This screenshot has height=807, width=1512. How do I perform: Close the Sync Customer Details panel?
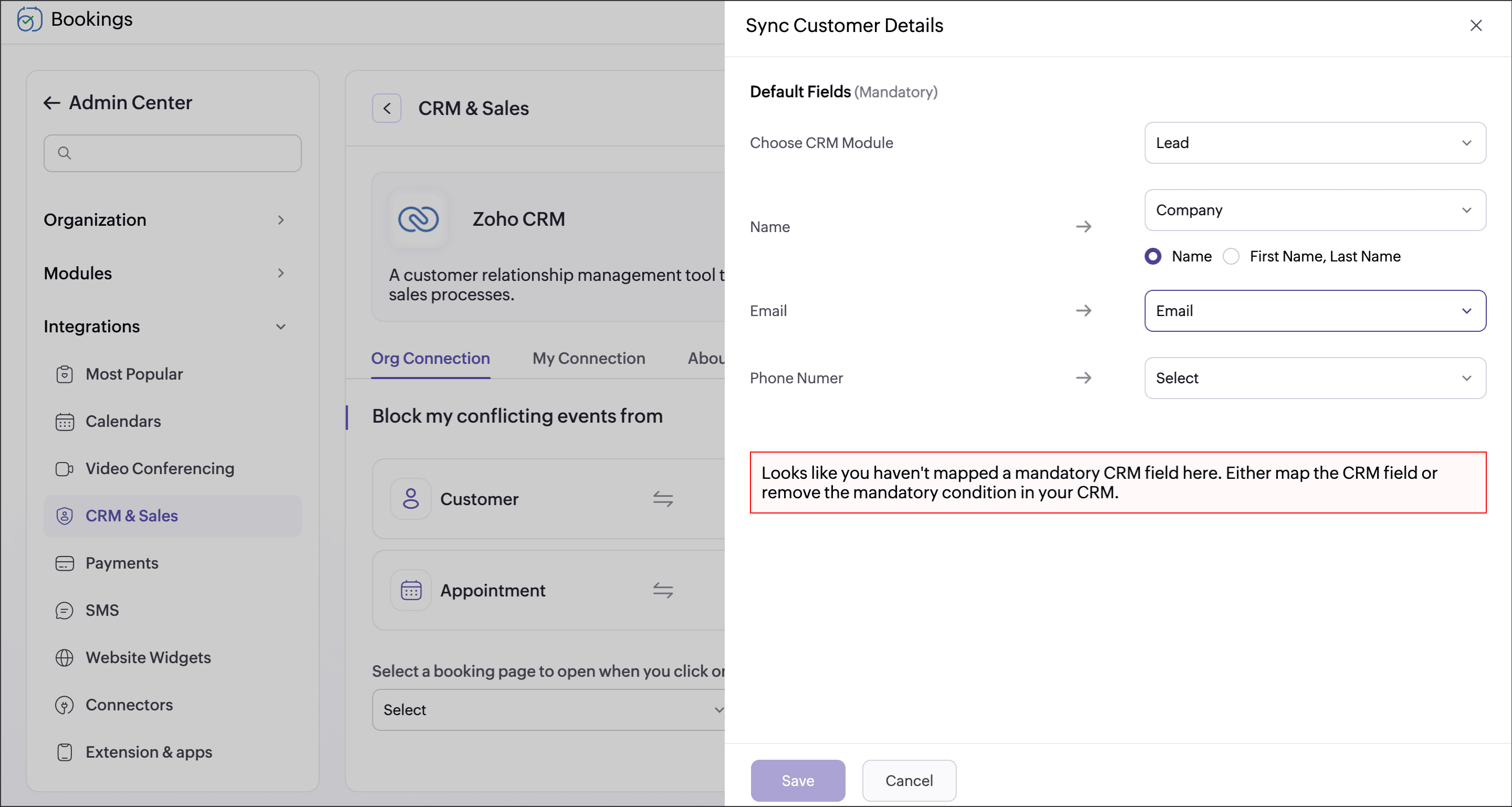tap(1476, 26)
